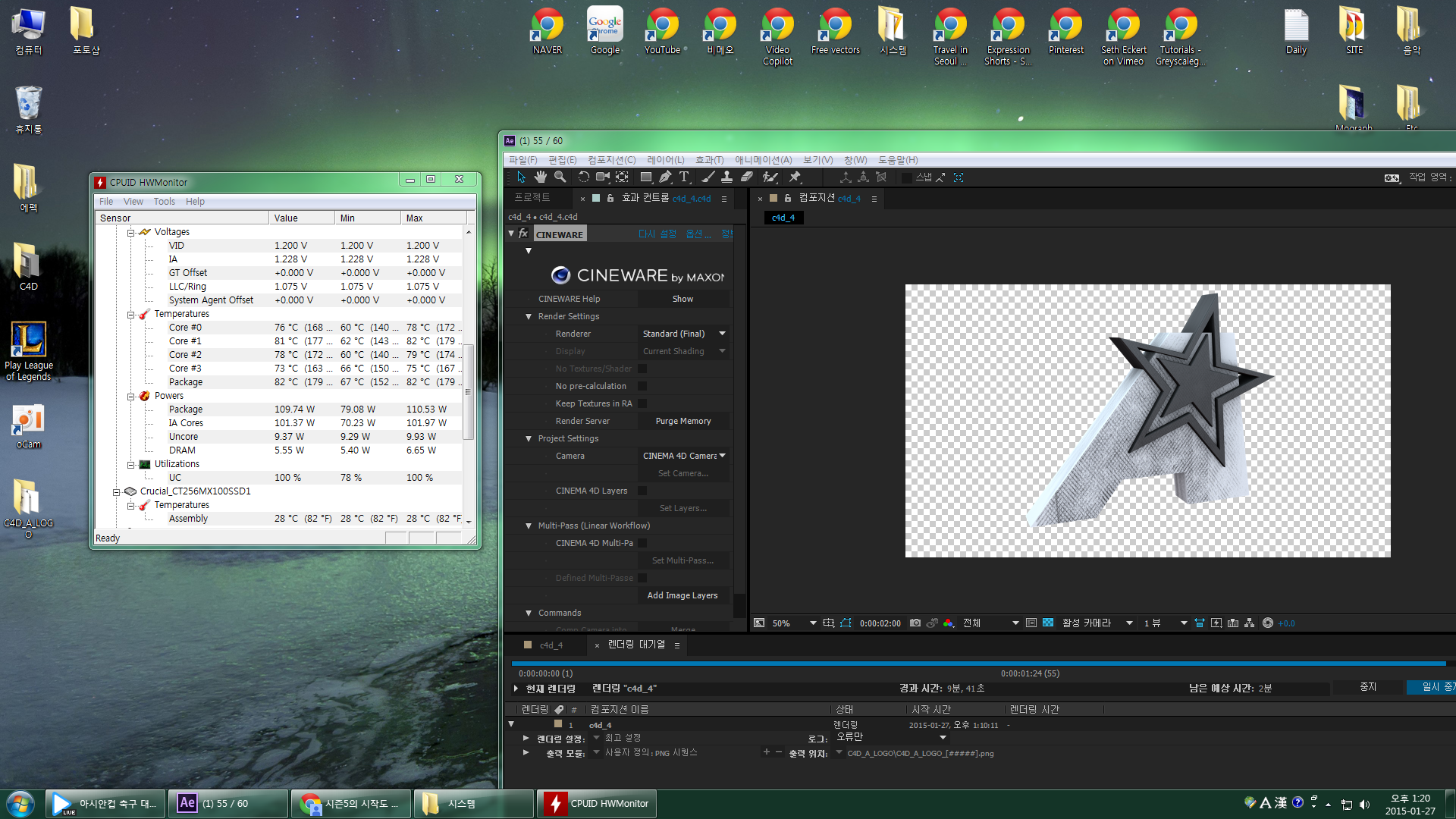
Task: Click the Purge Memory button
Action: tap(682, 421)
